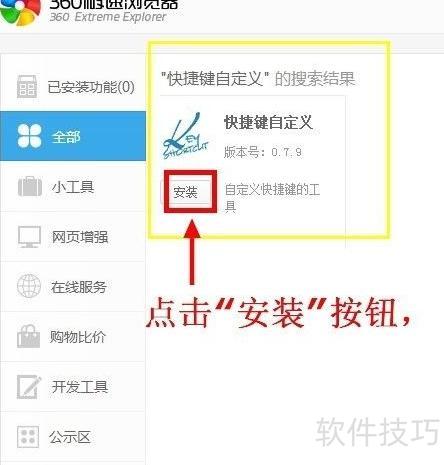
Task: Open the 开发工具 category label
Action: click(80, 387)
